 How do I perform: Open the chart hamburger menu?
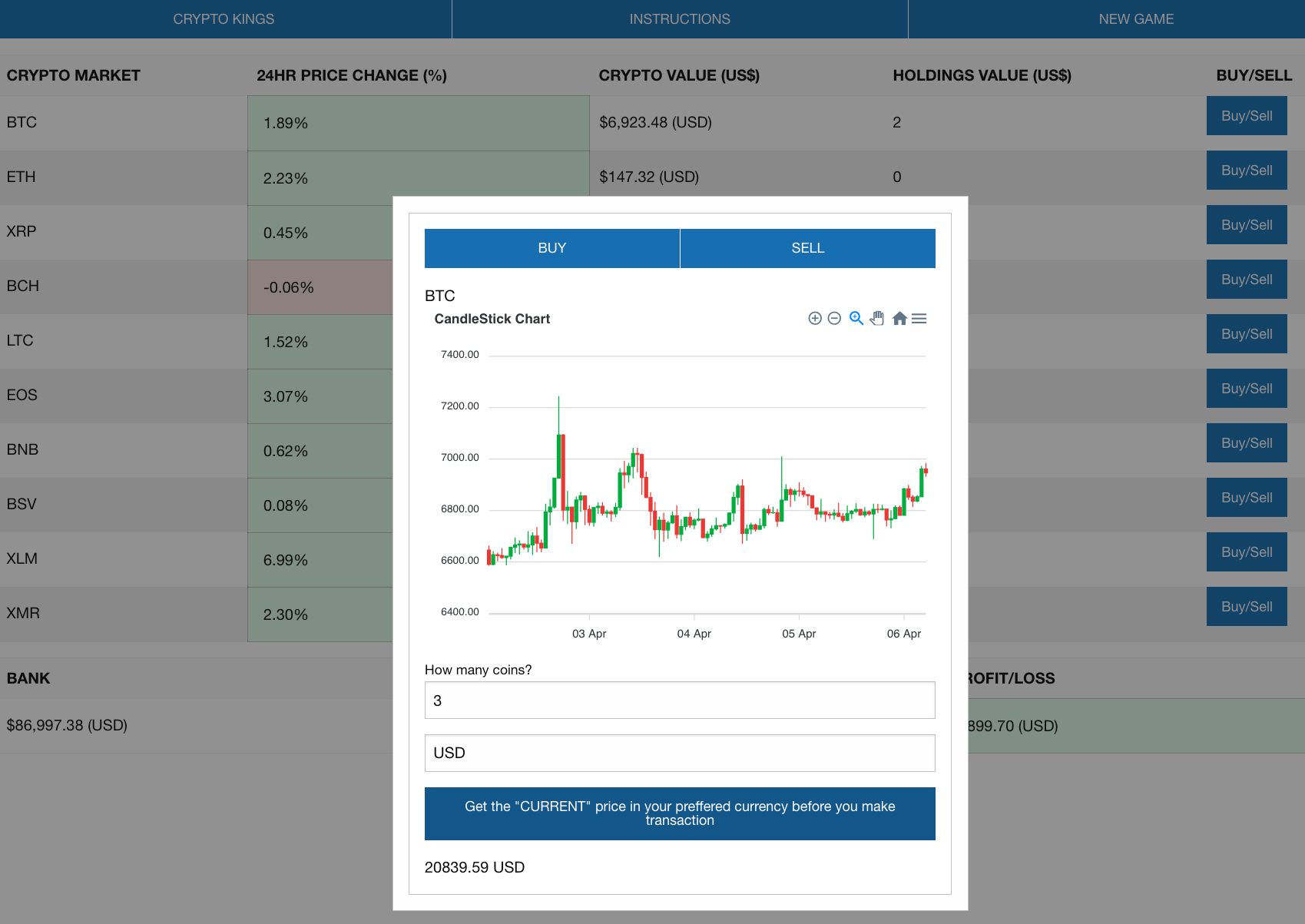click(x=919, y=318)
